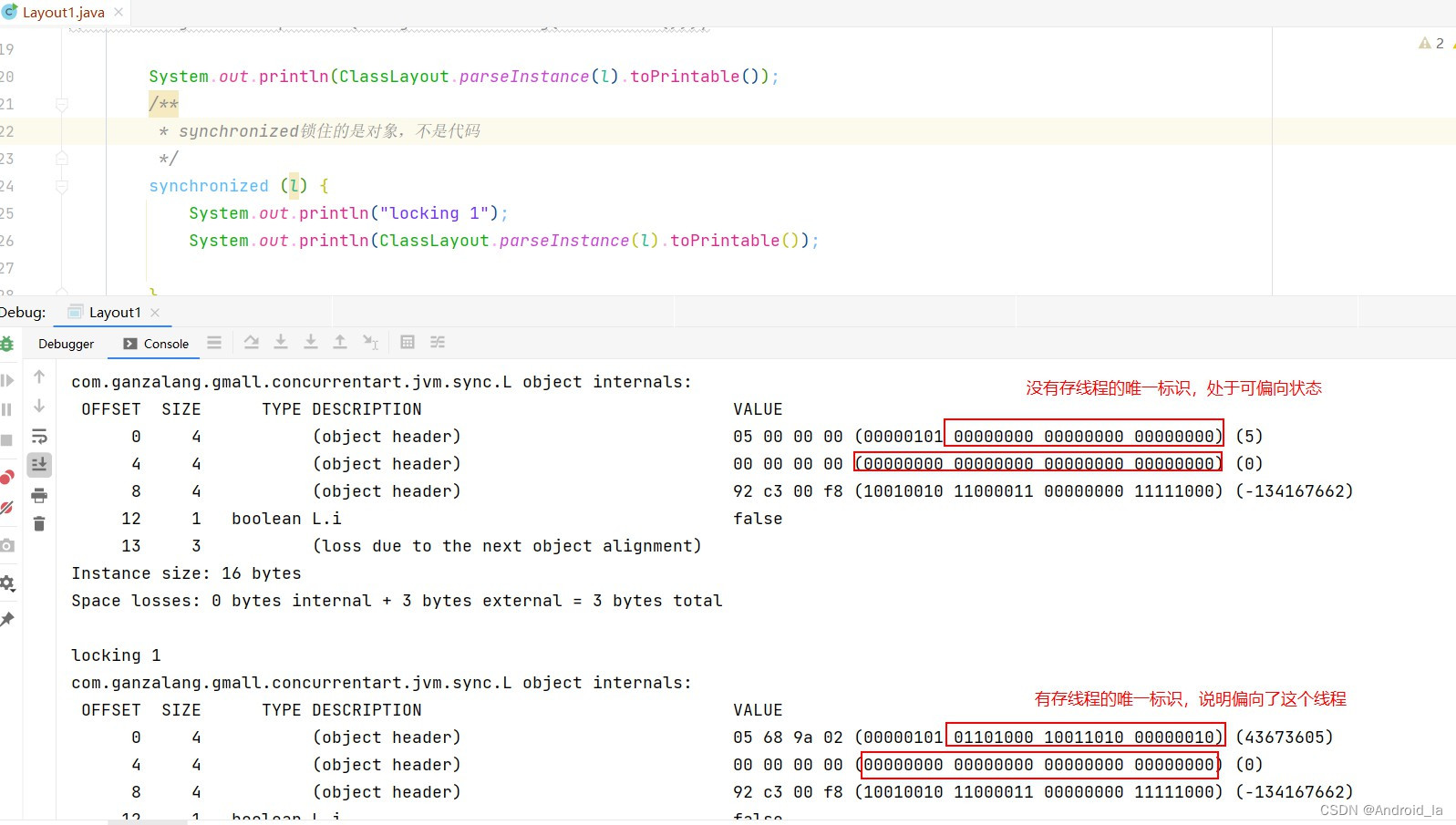This screenshot has width=1456, height=825.
Task: Click the console Up arrow icon
Action: point(39,376)
